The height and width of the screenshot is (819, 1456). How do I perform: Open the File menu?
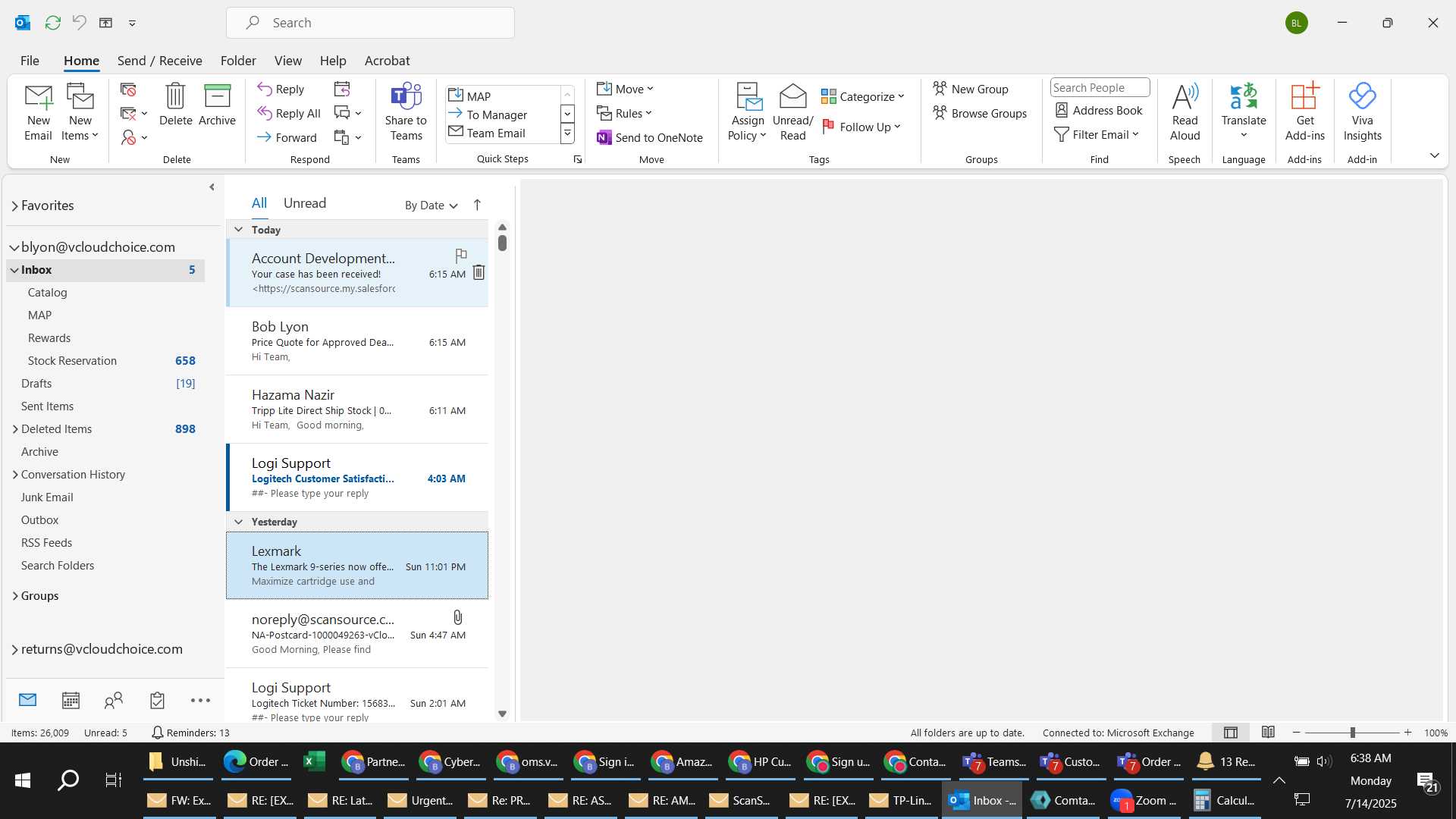(x=30, y=61)
